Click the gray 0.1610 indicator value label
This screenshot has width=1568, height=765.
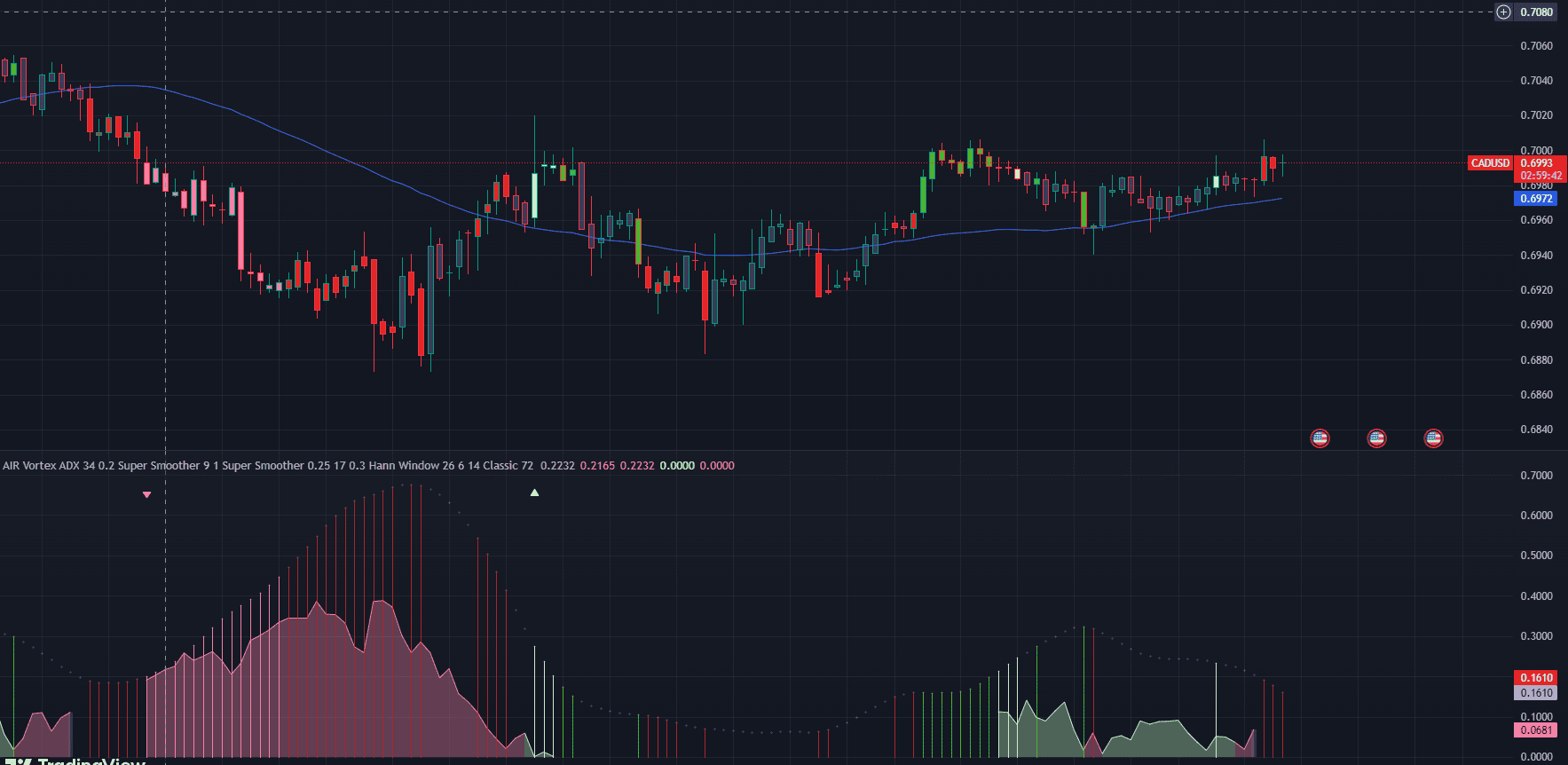(1536, 693)
